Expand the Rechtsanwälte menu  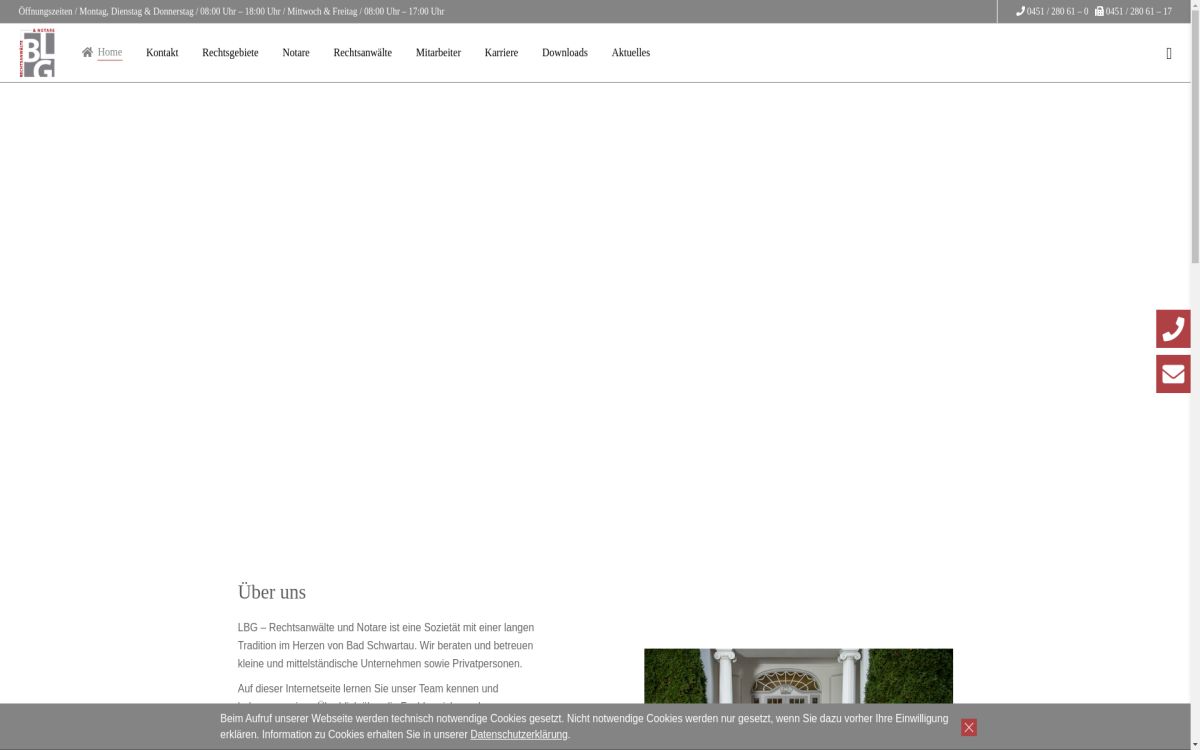[362, 53]
